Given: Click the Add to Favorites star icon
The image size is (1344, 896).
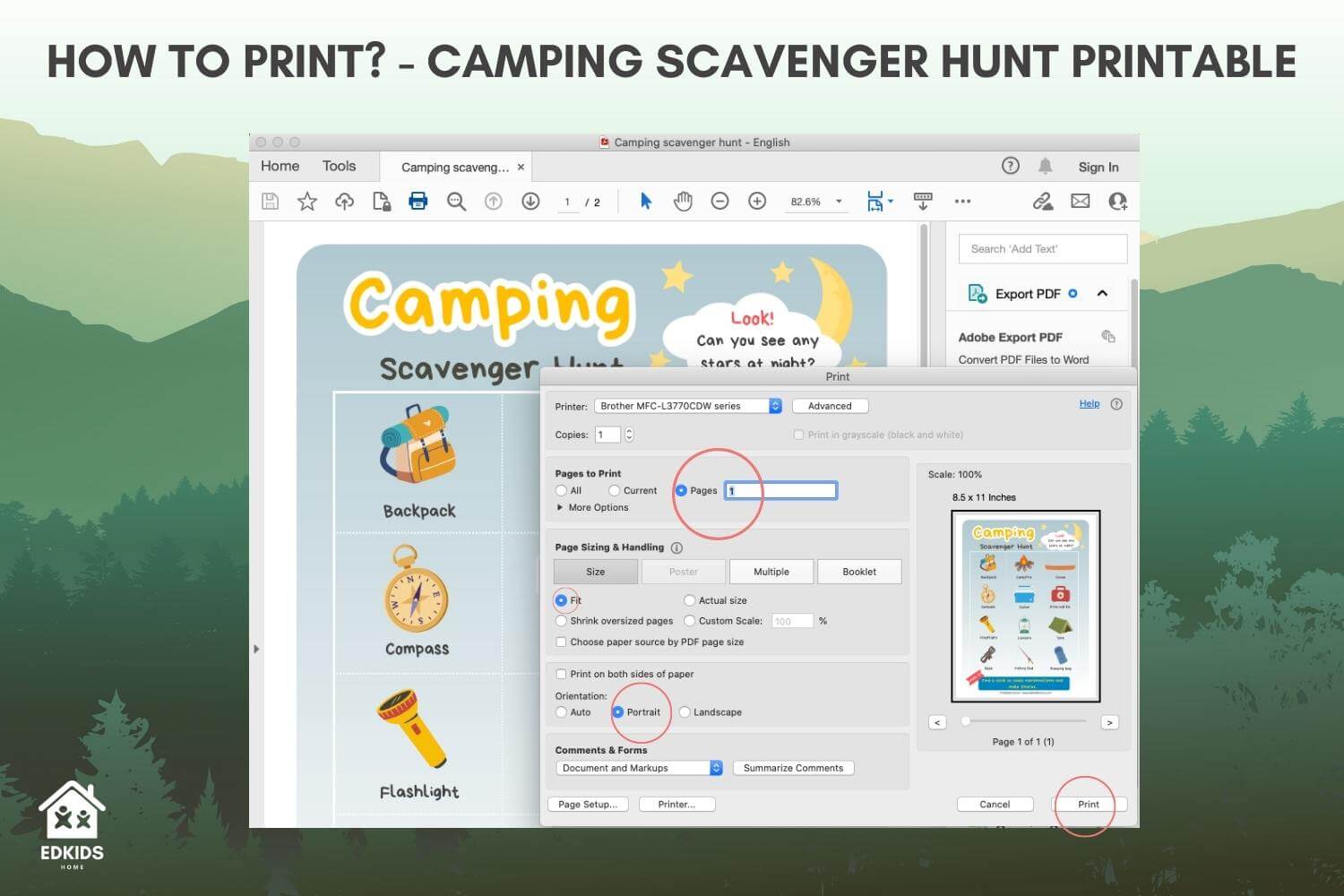Looking at the screenshot, I should click(x=306, y=201).
